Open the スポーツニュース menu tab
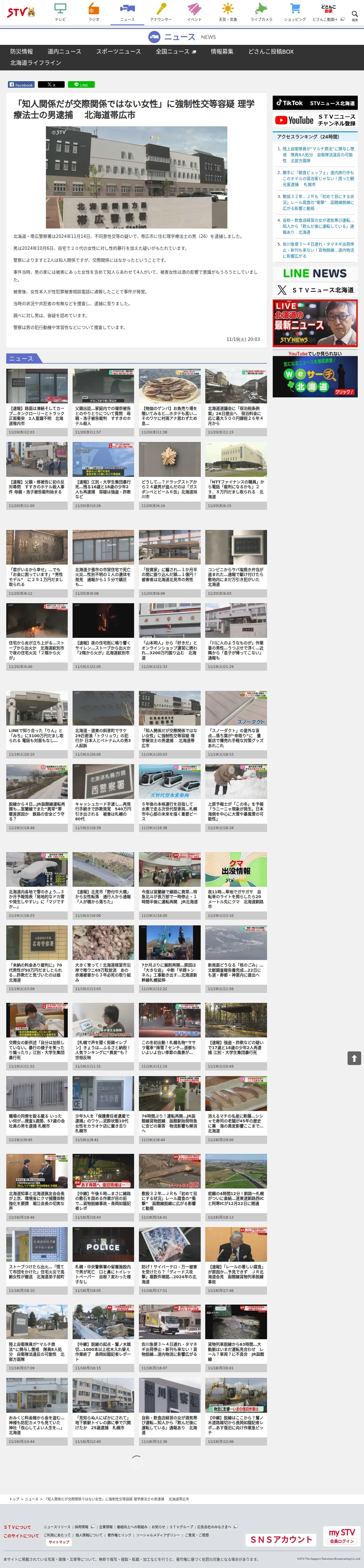Image resolution: width=364 pixels, height=1568 pixels. (118, 52)
